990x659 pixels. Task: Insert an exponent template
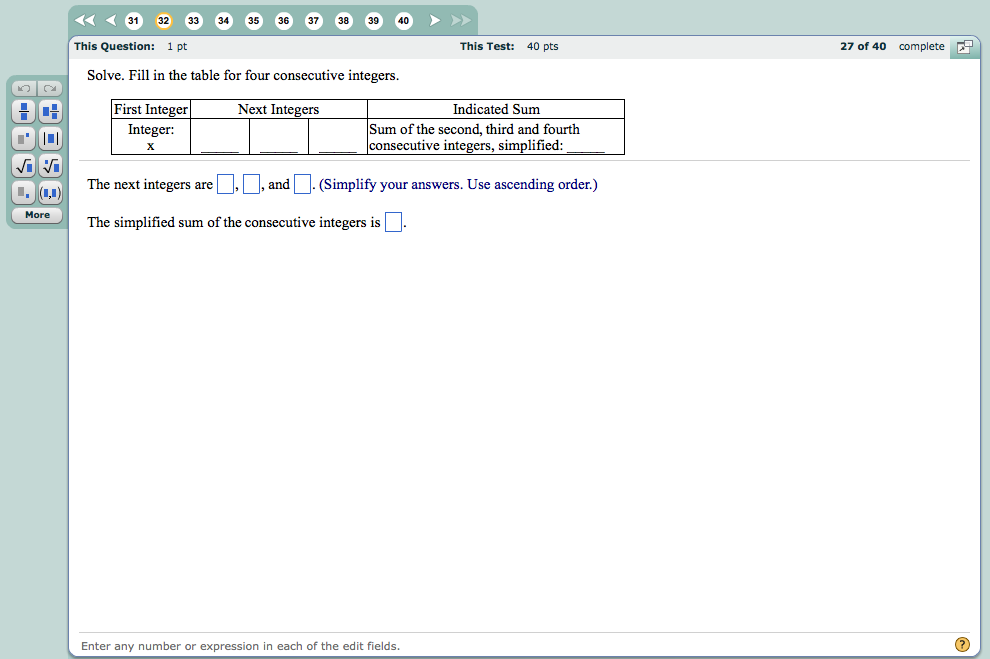(x=23, y=138)
